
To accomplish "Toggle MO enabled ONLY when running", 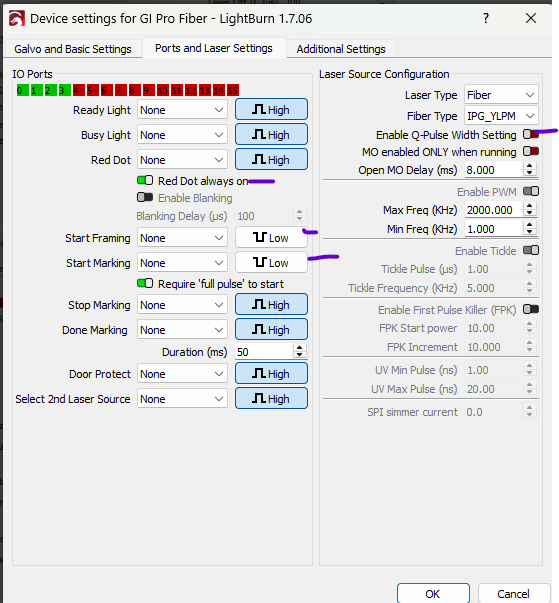I will 531,151.
